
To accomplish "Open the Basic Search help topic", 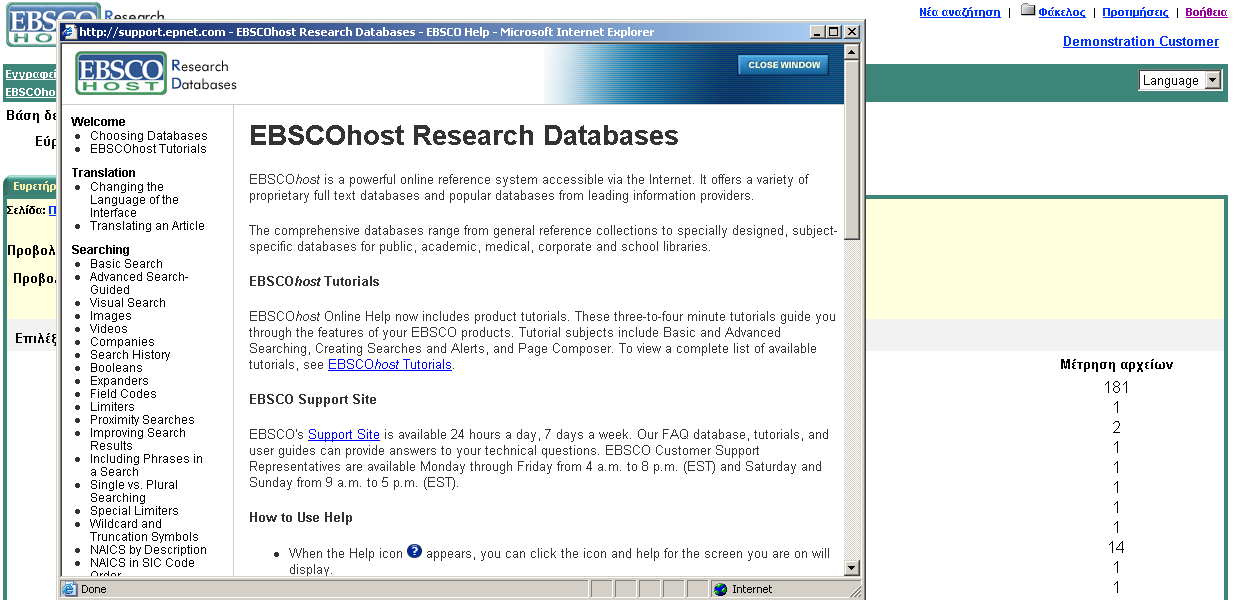I will (126, 264).
